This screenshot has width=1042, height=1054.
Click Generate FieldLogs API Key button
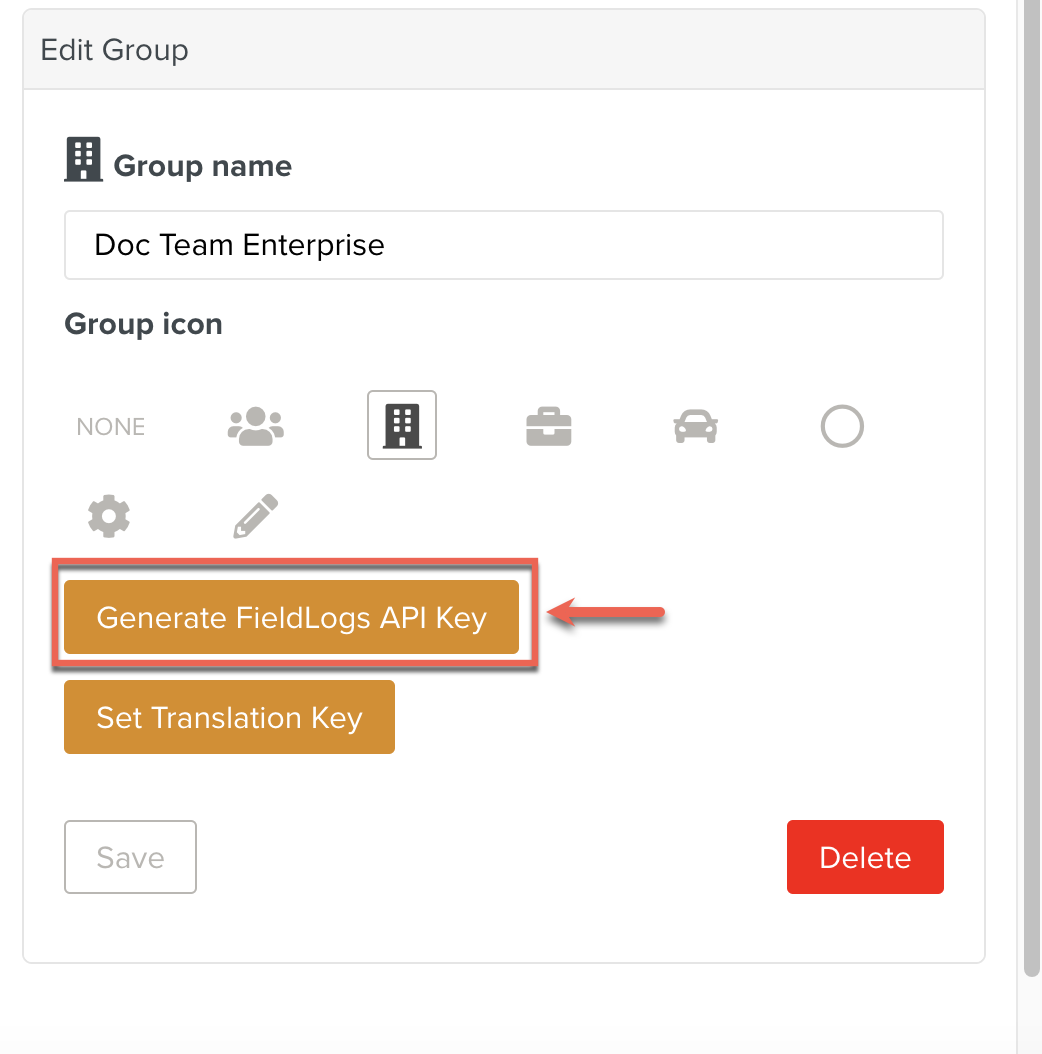(x=291, y=617)
